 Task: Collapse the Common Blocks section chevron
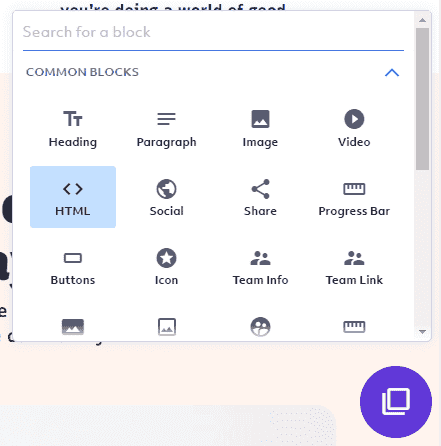coord(392,72)
